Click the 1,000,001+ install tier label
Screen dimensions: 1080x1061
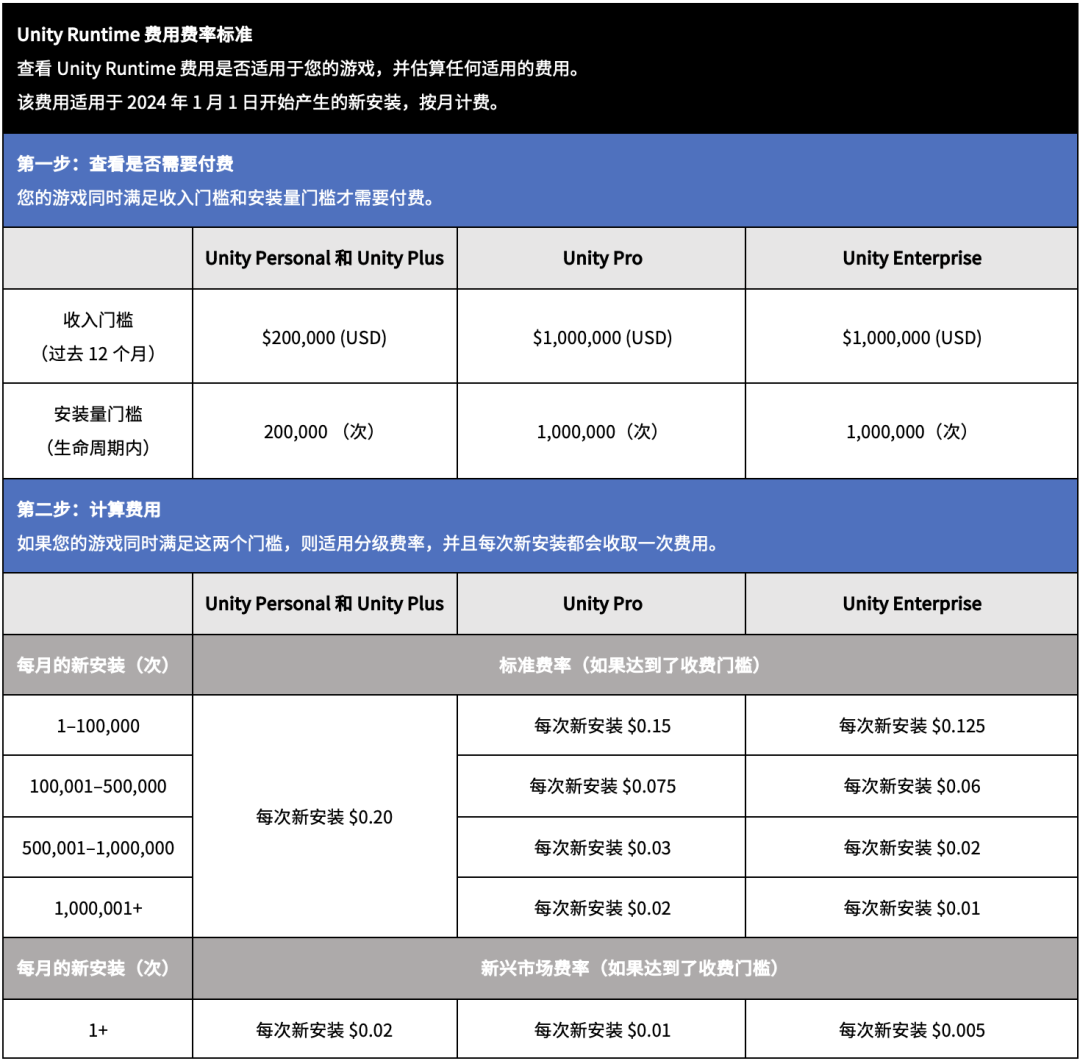click(x=95, y=906)
